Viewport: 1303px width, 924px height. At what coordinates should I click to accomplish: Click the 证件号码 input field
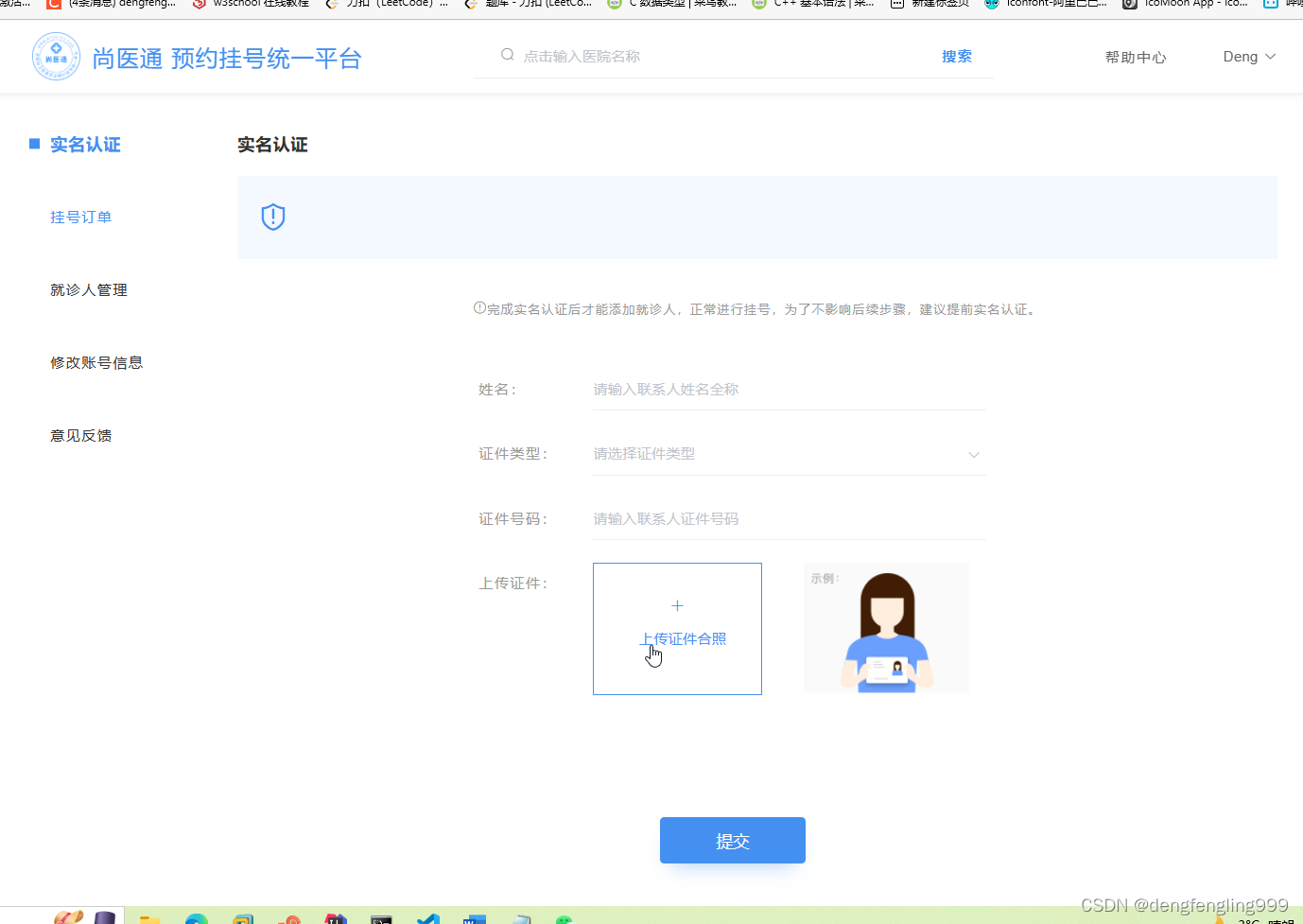click(x=790, y=519)
